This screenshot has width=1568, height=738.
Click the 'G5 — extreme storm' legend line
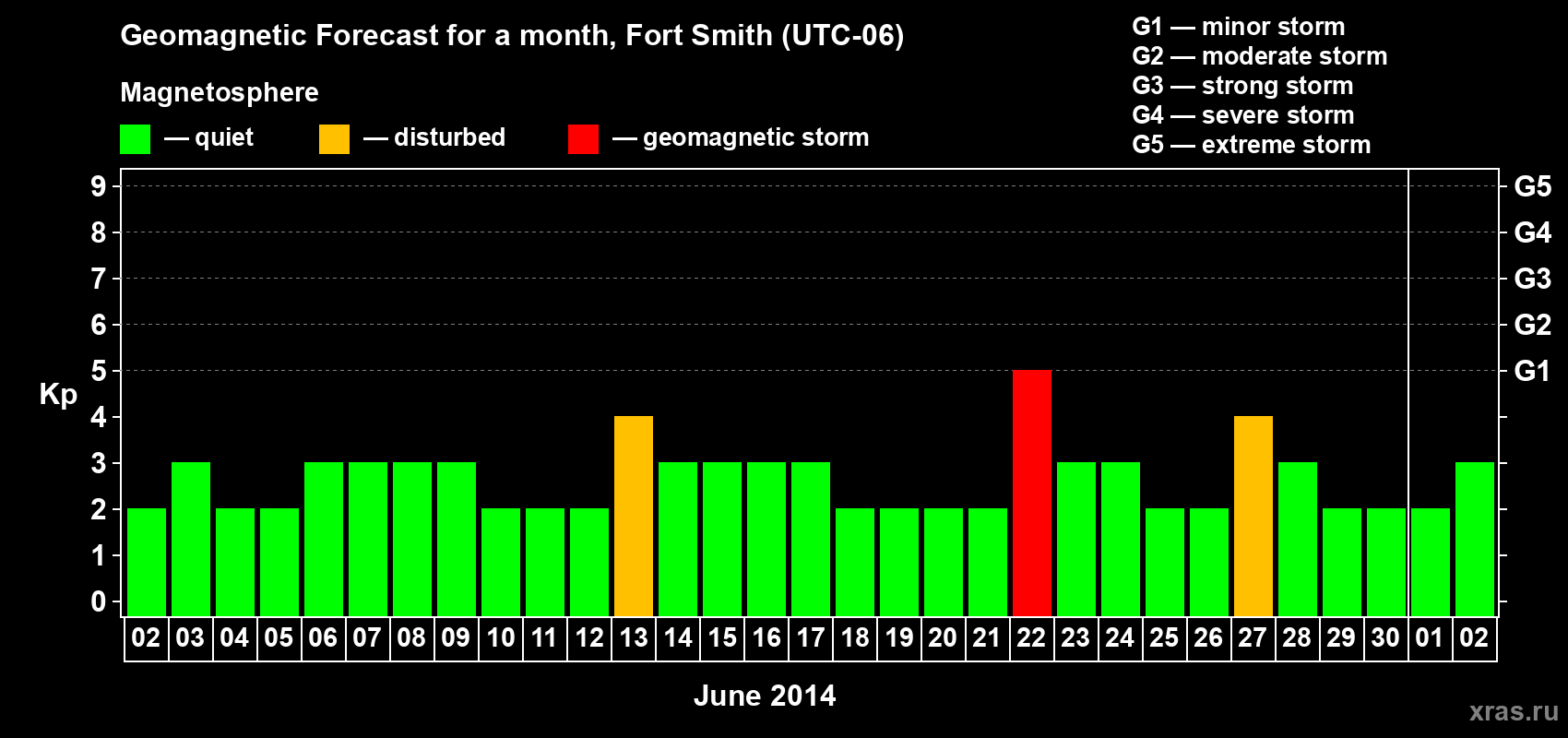pos(1251,145)
